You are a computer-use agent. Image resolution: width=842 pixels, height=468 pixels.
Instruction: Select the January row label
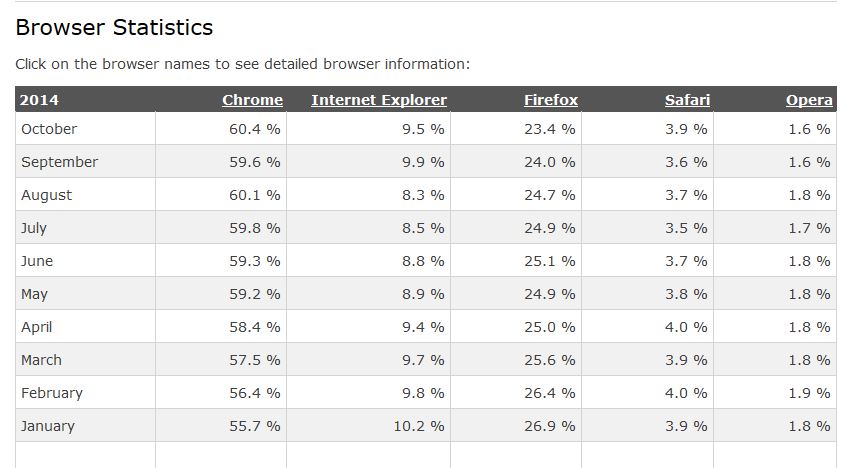48,426
